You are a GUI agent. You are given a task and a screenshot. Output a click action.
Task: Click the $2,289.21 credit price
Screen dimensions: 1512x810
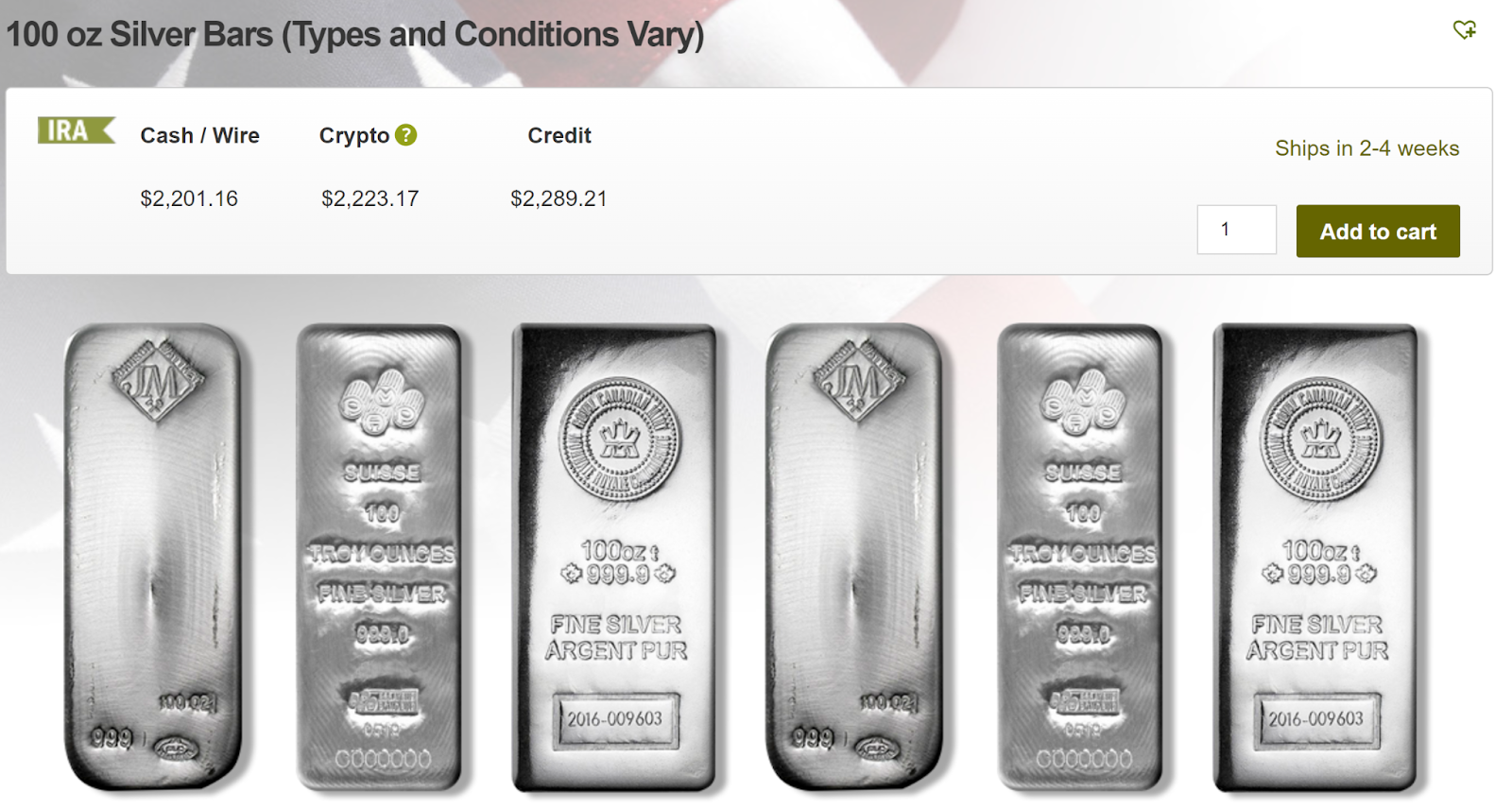[x=558, y=198]
